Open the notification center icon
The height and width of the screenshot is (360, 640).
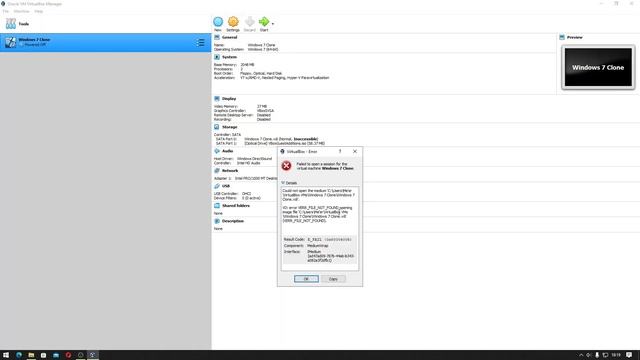tap(629, 355)
